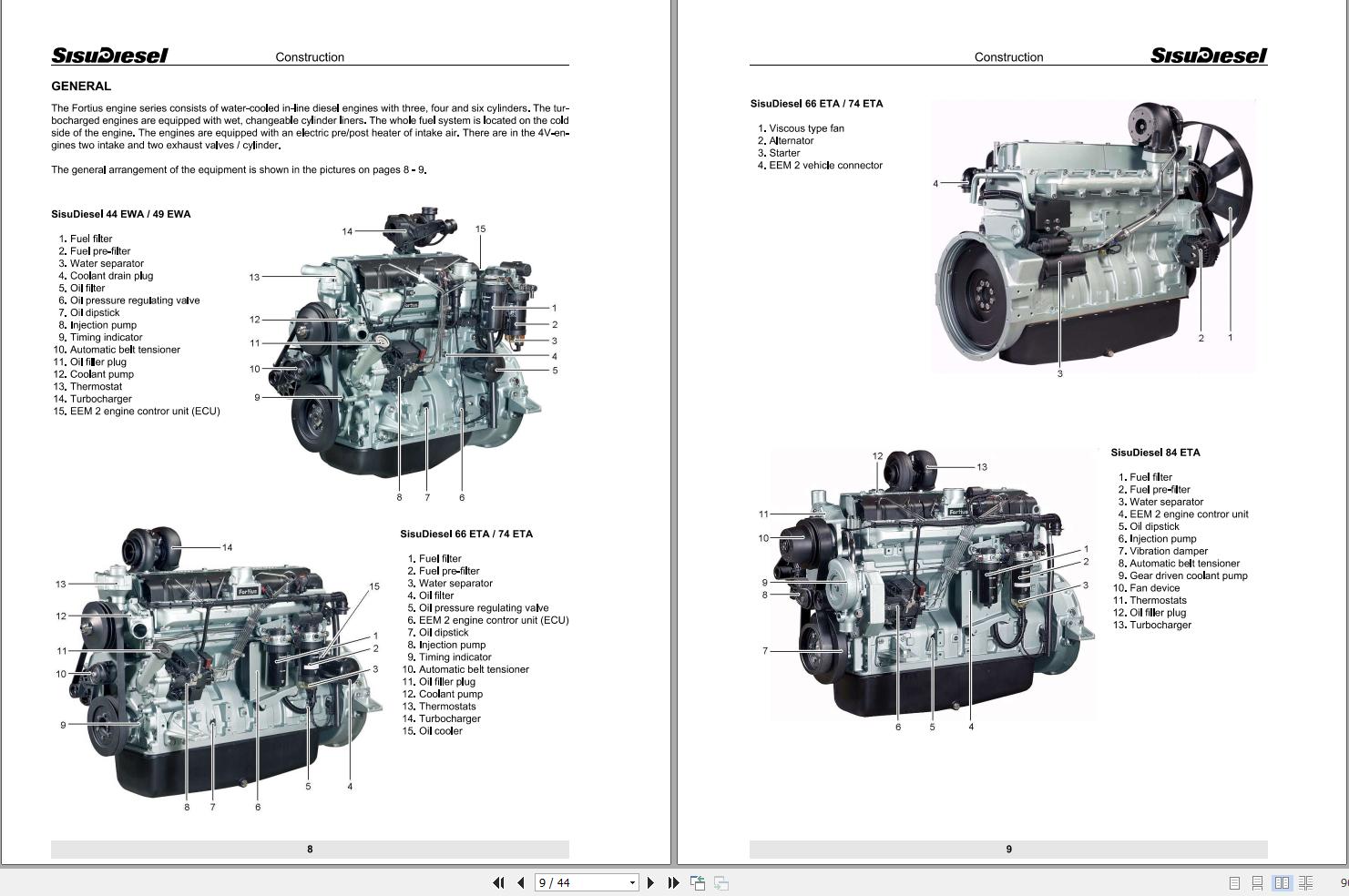Go to the previous page
This screenshot has height=896, width=1349.
point(520,882)
